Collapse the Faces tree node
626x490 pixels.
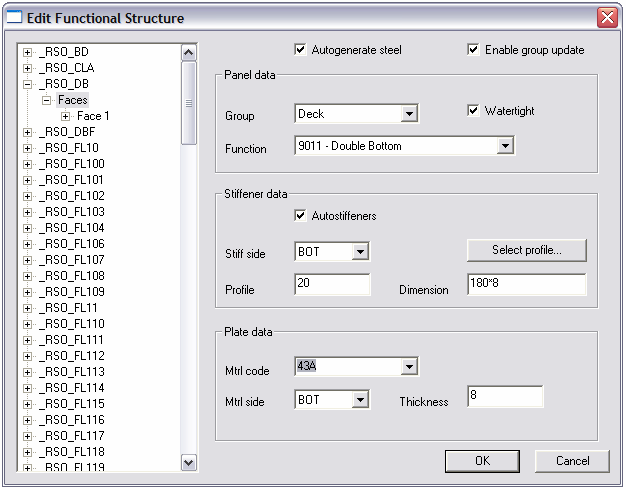click(x=46, y=100)
